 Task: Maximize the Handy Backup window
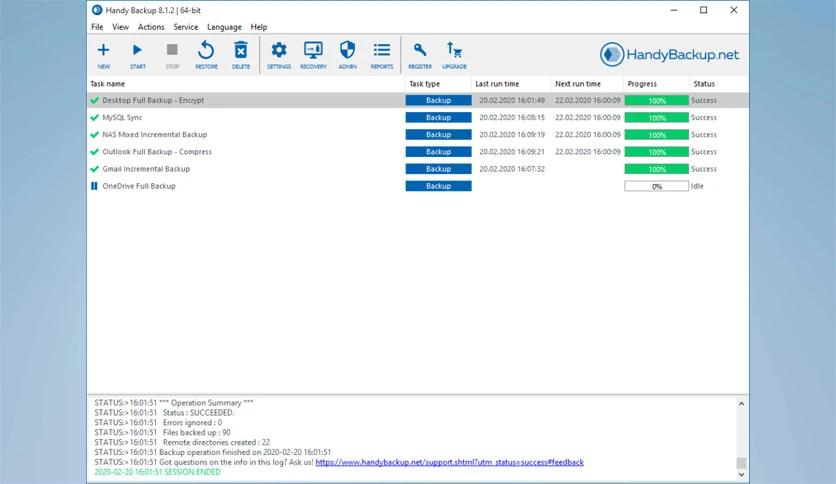pos(704,10)
